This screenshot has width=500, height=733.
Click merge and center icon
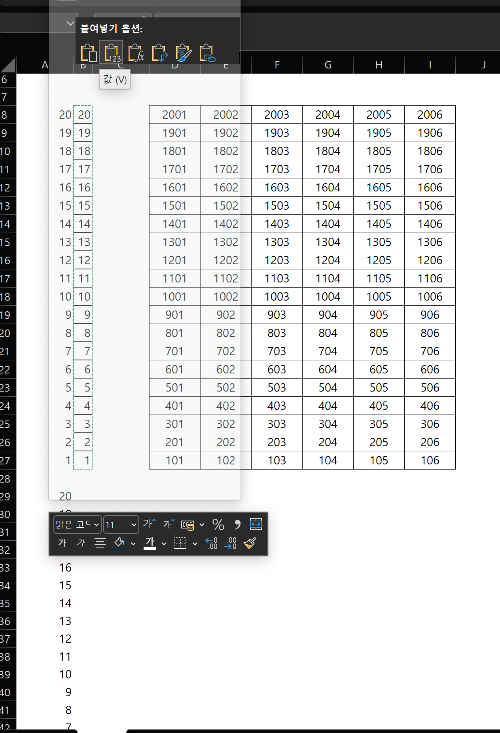[256, 525]
